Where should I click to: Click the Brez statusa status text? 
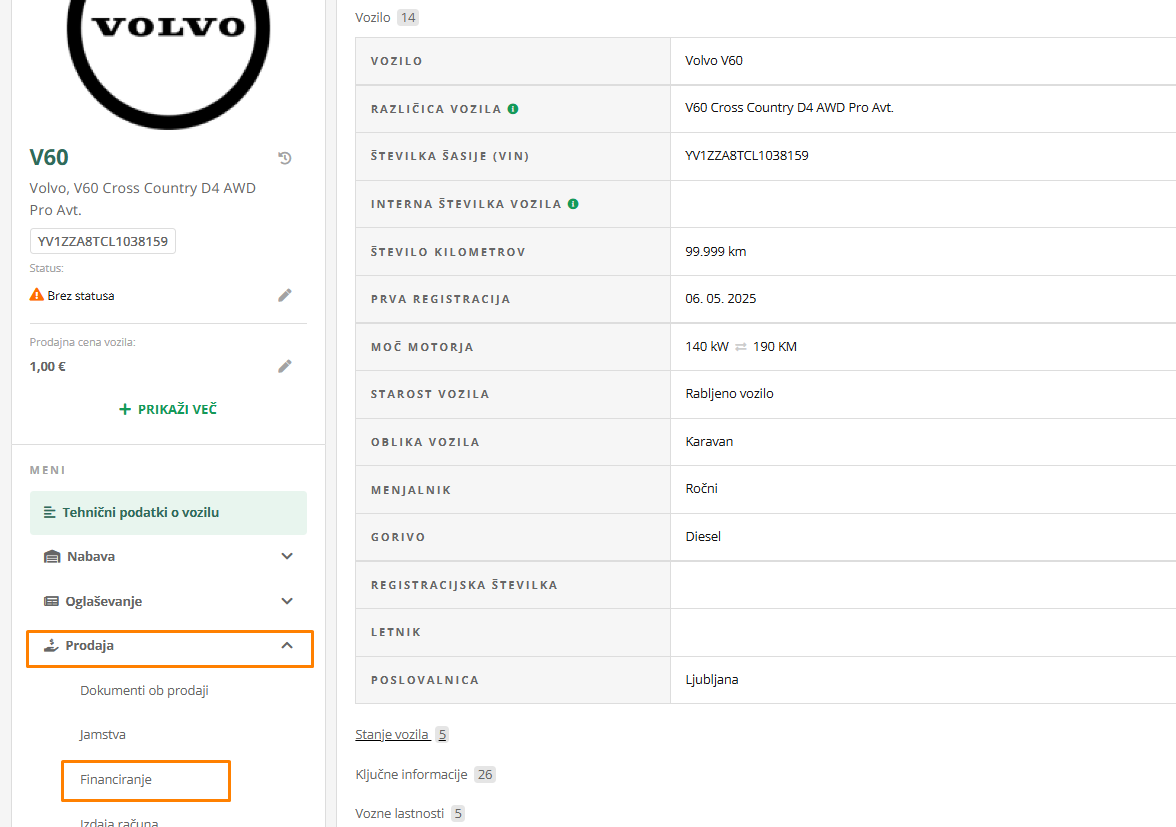pyautogui.click(x=81, y=295)
